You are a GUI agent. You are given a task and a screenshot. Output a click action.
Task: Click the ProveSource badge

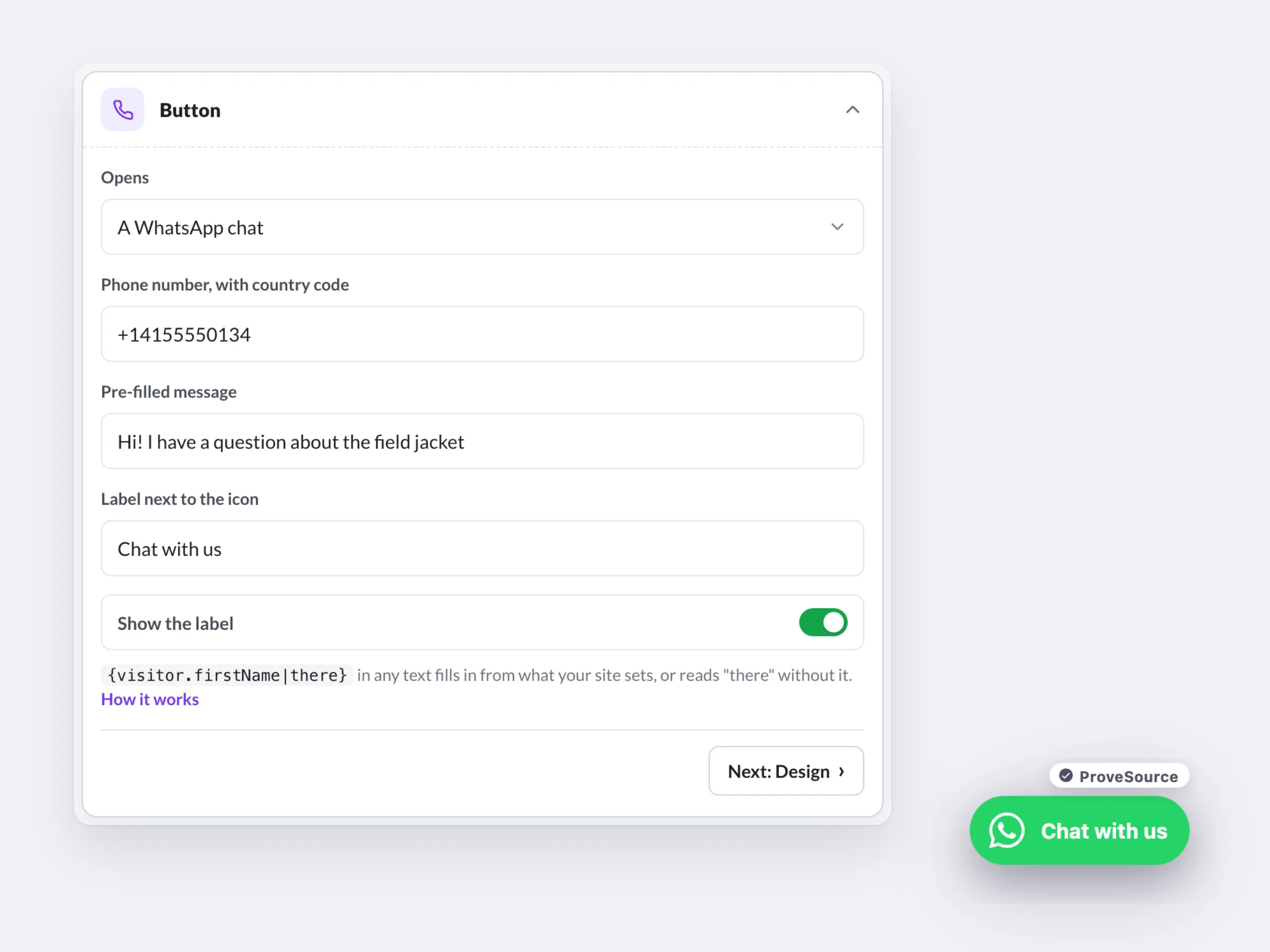click(1119, 776)
